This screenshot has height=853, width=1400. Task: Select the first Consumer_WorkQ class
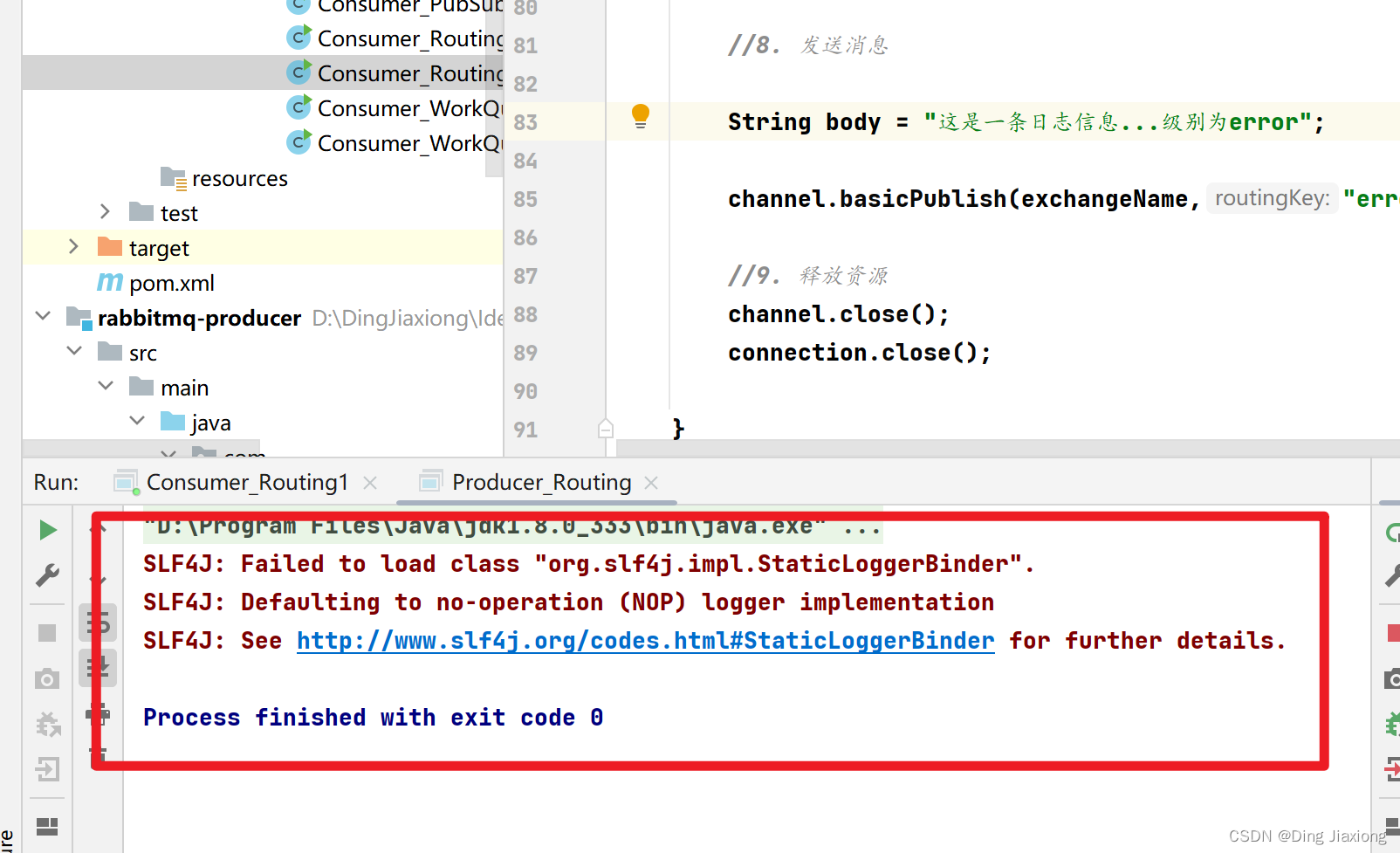pyautogui.click(x=395, y=108)
